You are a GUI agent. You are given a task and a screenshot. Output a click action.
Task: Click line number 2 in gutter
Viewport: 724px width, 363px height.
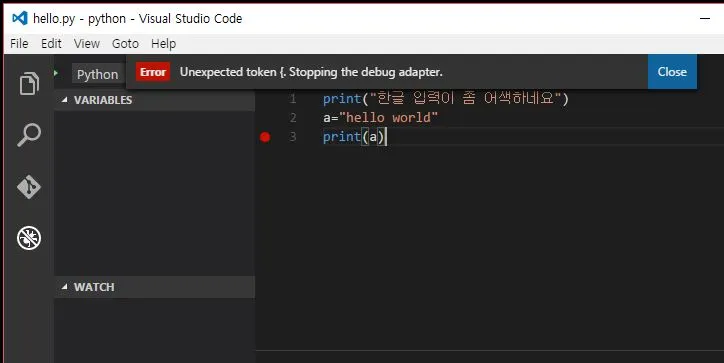(293, 117)
